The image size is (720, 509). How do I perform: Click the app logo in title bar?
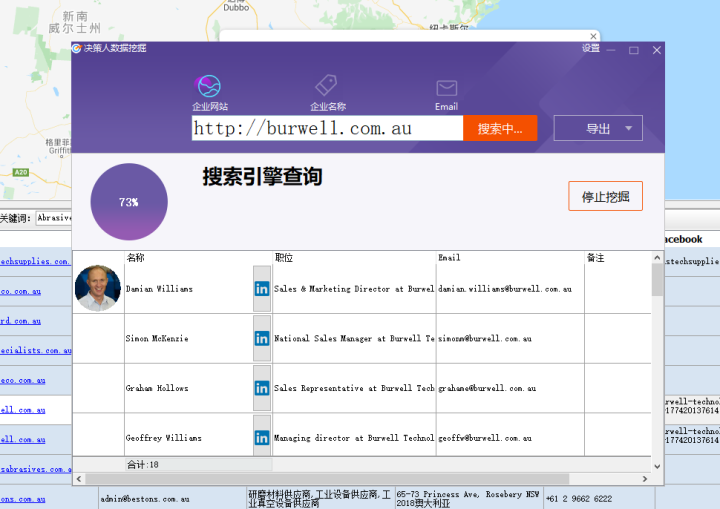pos(76,48)
